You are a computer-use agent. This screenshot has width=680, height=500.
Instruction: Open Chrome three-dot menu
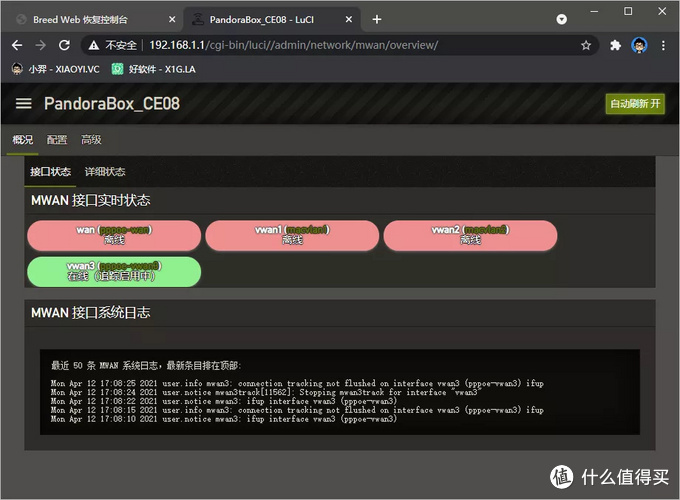[663, 45]
